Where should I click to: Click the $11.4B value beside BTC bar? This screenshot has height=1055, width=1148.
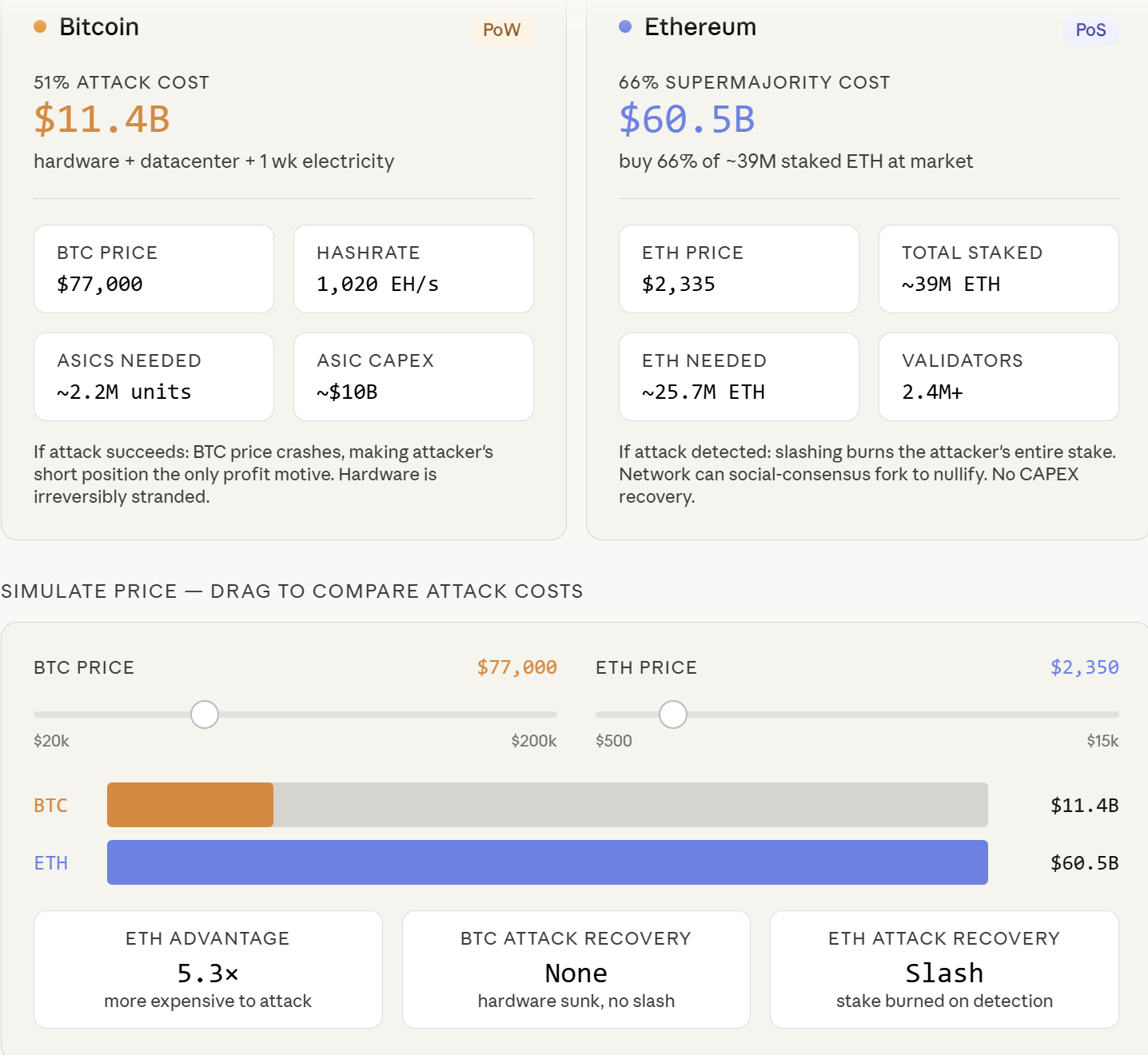(1084, 806)
